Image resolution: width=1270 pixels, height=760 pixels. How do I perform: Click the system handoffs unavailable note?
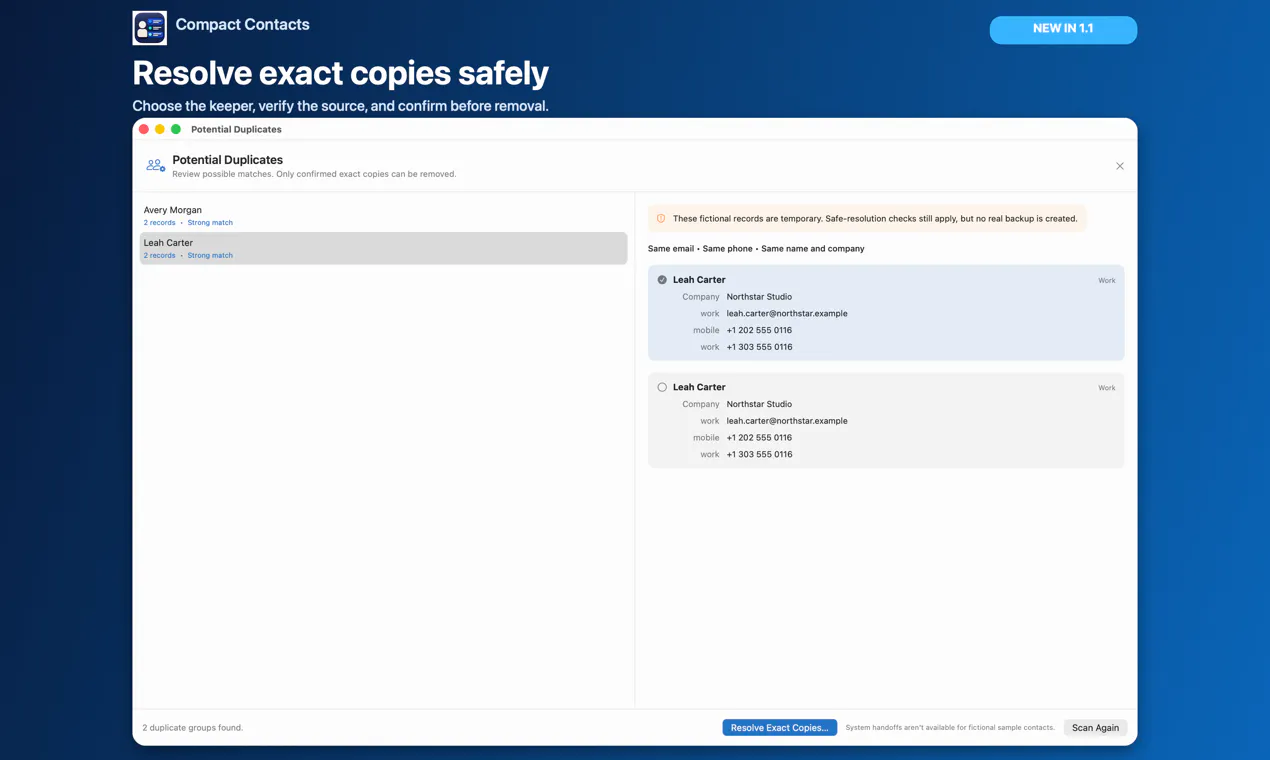pyautogui.click(x=950, y=727)
